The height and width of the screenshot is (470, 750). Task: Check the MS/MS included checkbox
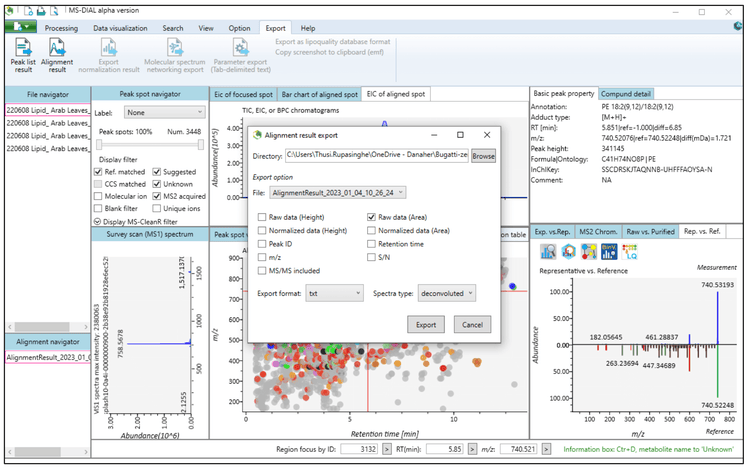pyautogui.click(x=261, y=269)
